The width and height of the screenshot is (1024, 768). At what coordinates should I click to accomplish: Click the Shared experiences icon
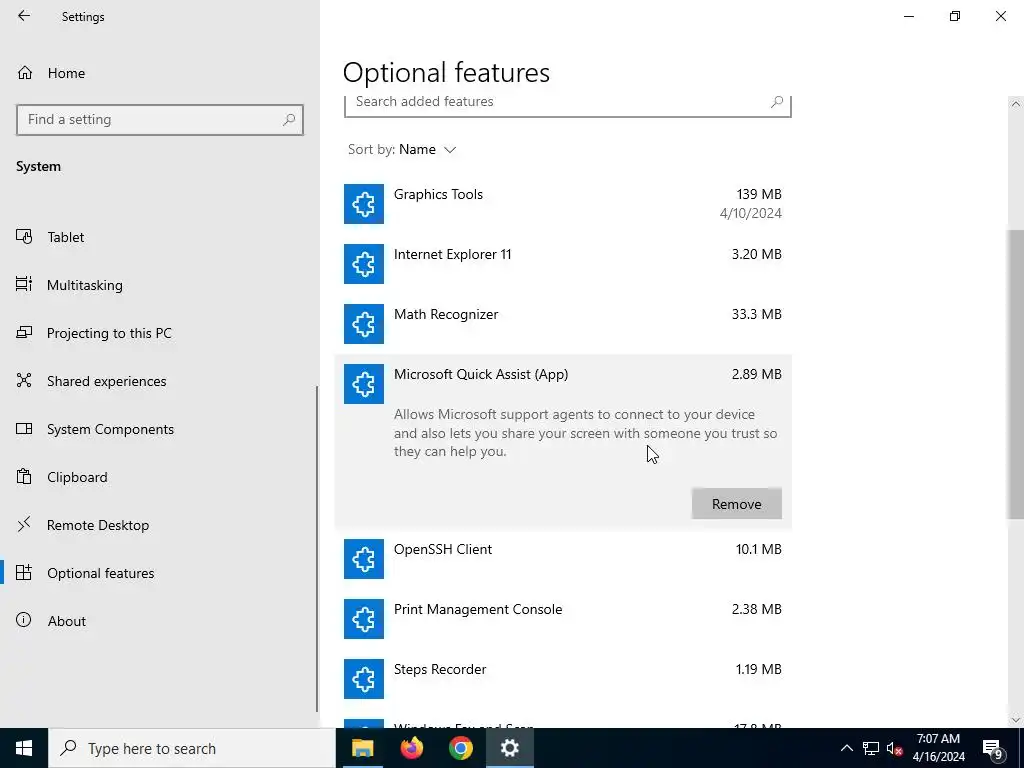(24, 380)
